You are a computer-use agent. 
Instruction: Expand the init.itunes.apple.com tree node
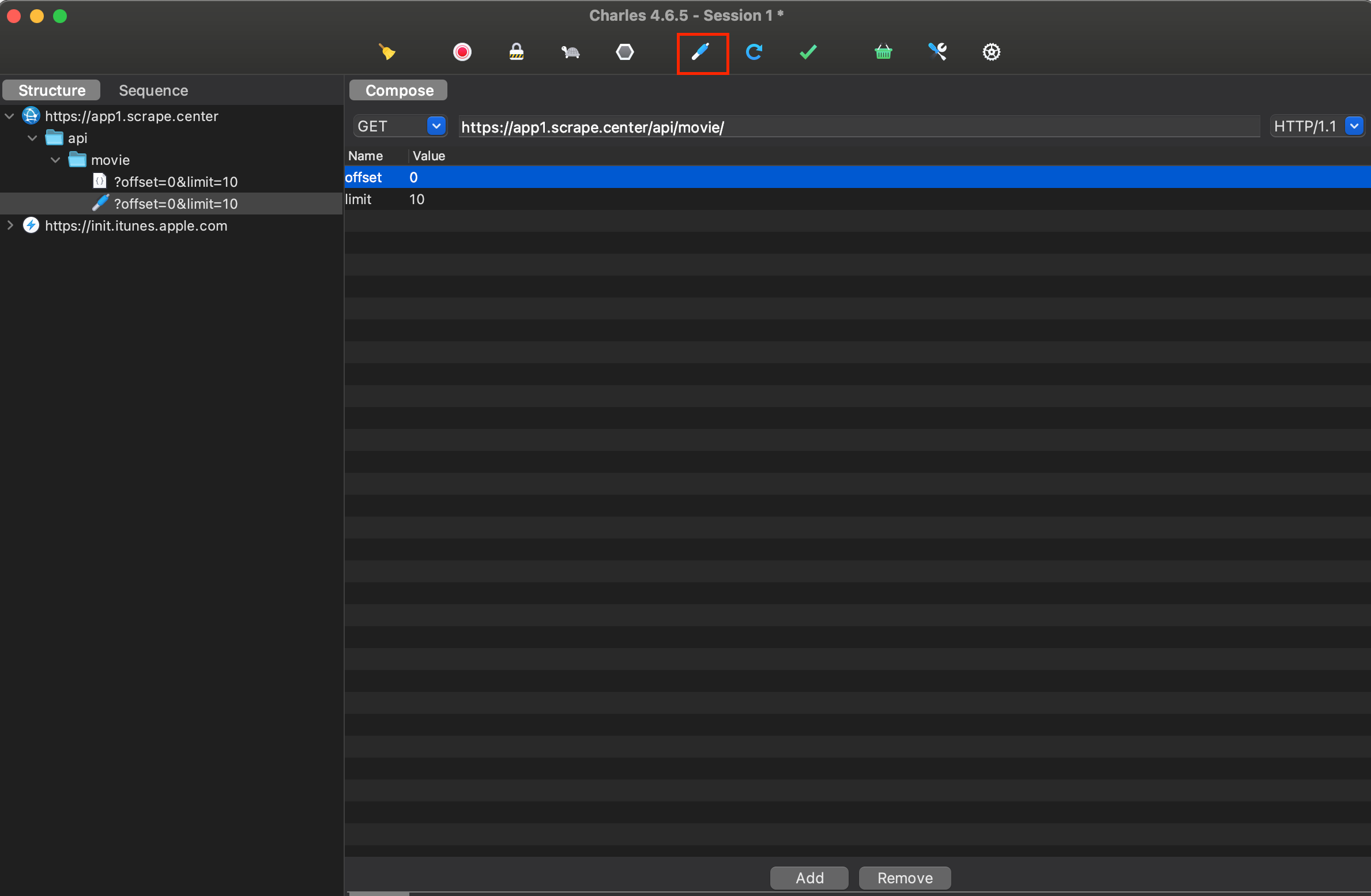[x=10, y=225]
